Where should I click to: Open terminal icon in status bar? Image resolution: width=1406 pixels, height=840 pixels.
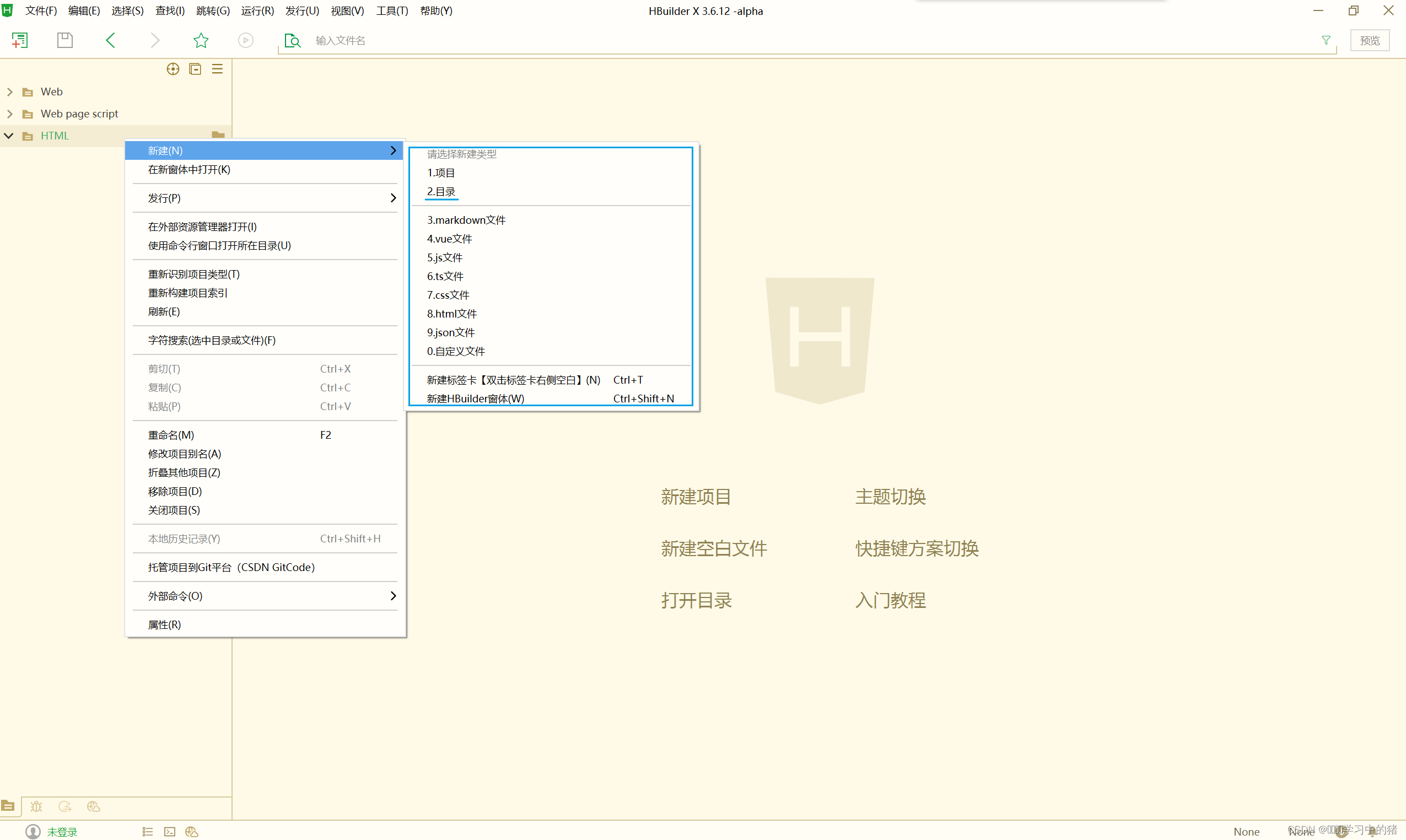169,832
